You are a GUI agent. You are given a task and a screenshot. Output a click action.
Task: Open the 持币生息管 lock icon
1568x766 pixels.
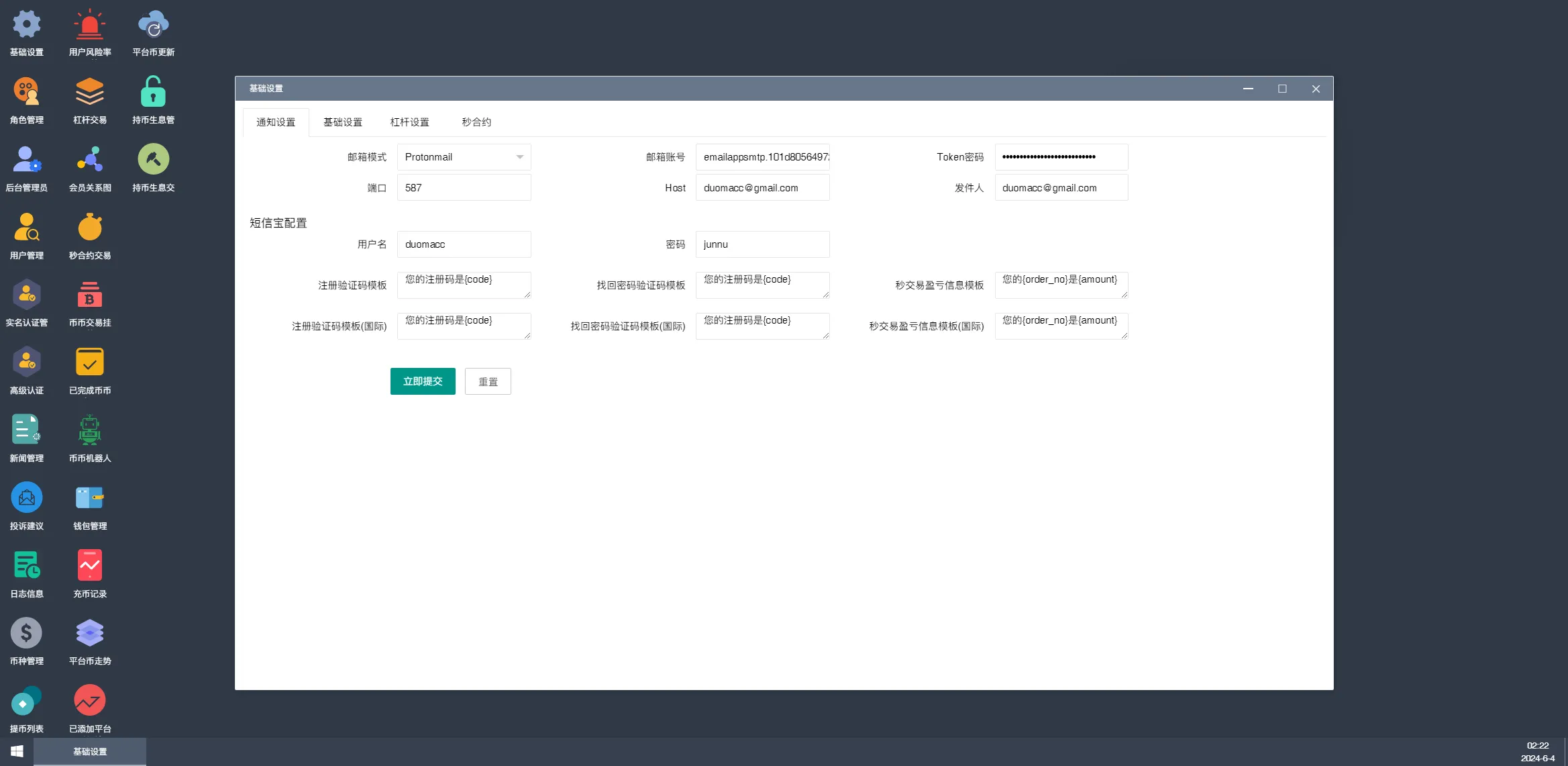click(x=153, y=93)
